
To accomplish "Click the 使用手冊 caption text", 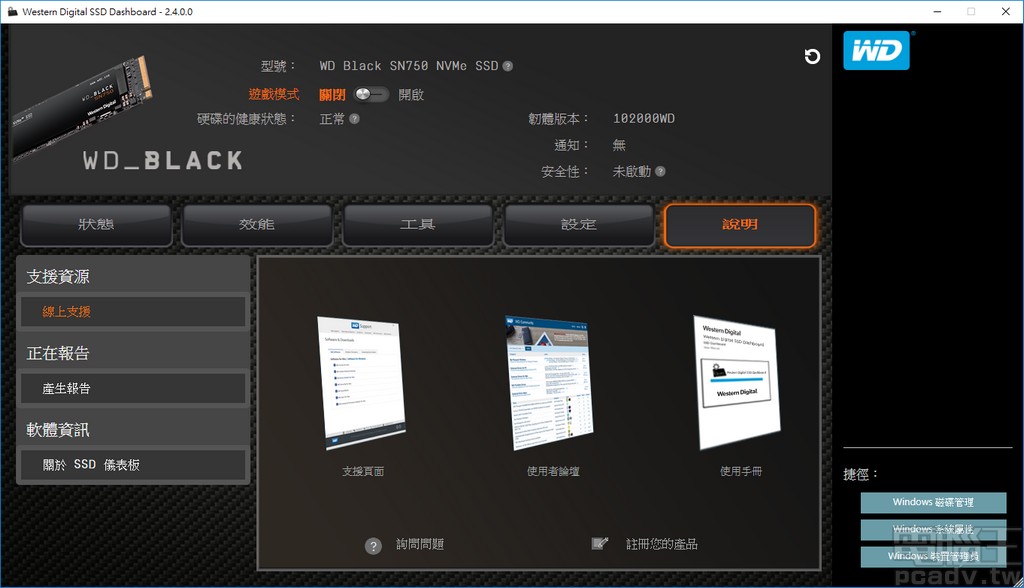I will tap(741, 471).
